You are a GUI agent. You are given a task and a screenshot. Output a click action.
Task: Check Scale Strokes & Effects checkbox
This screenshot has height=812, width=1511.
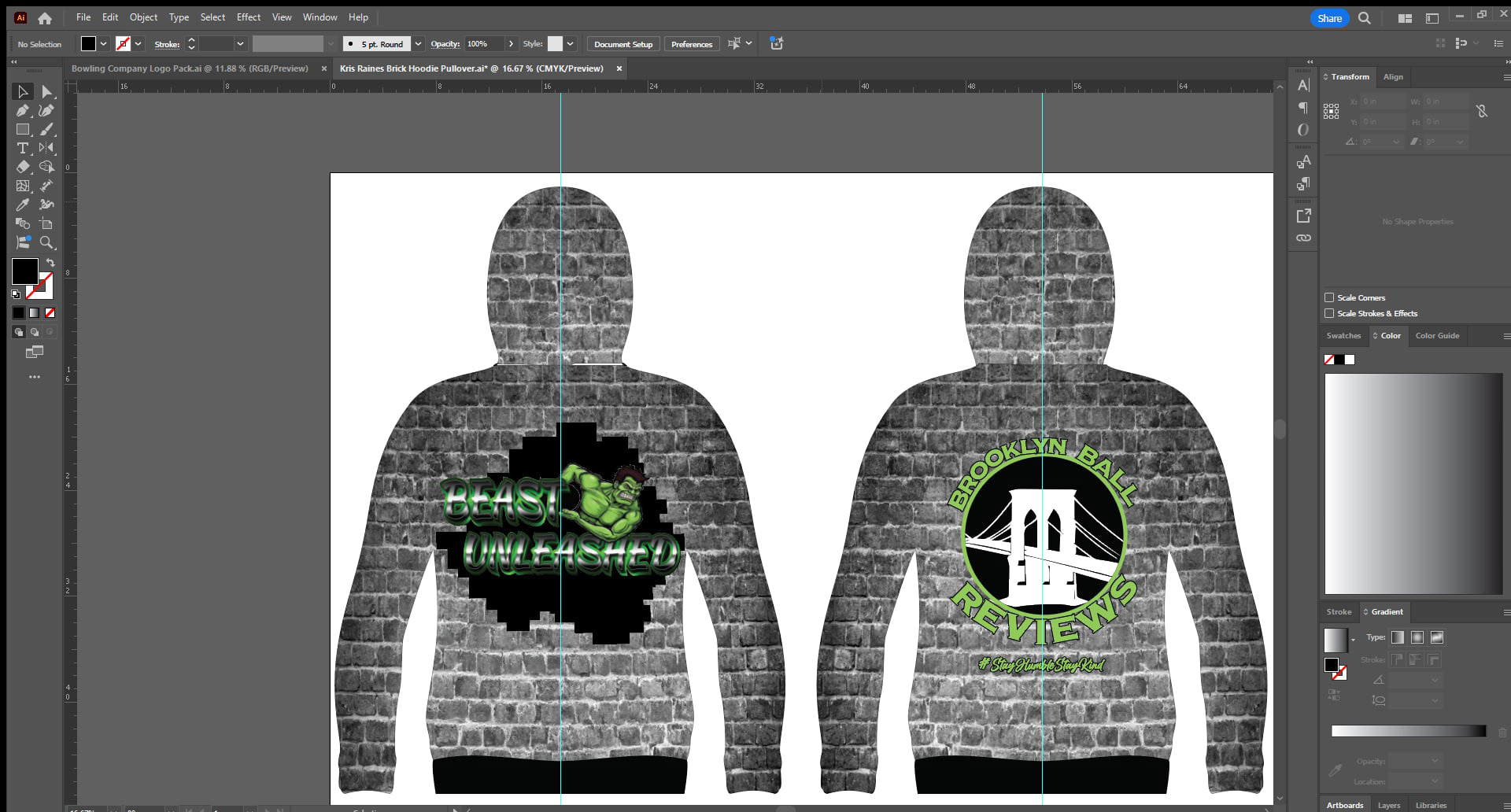(1329, 313)
